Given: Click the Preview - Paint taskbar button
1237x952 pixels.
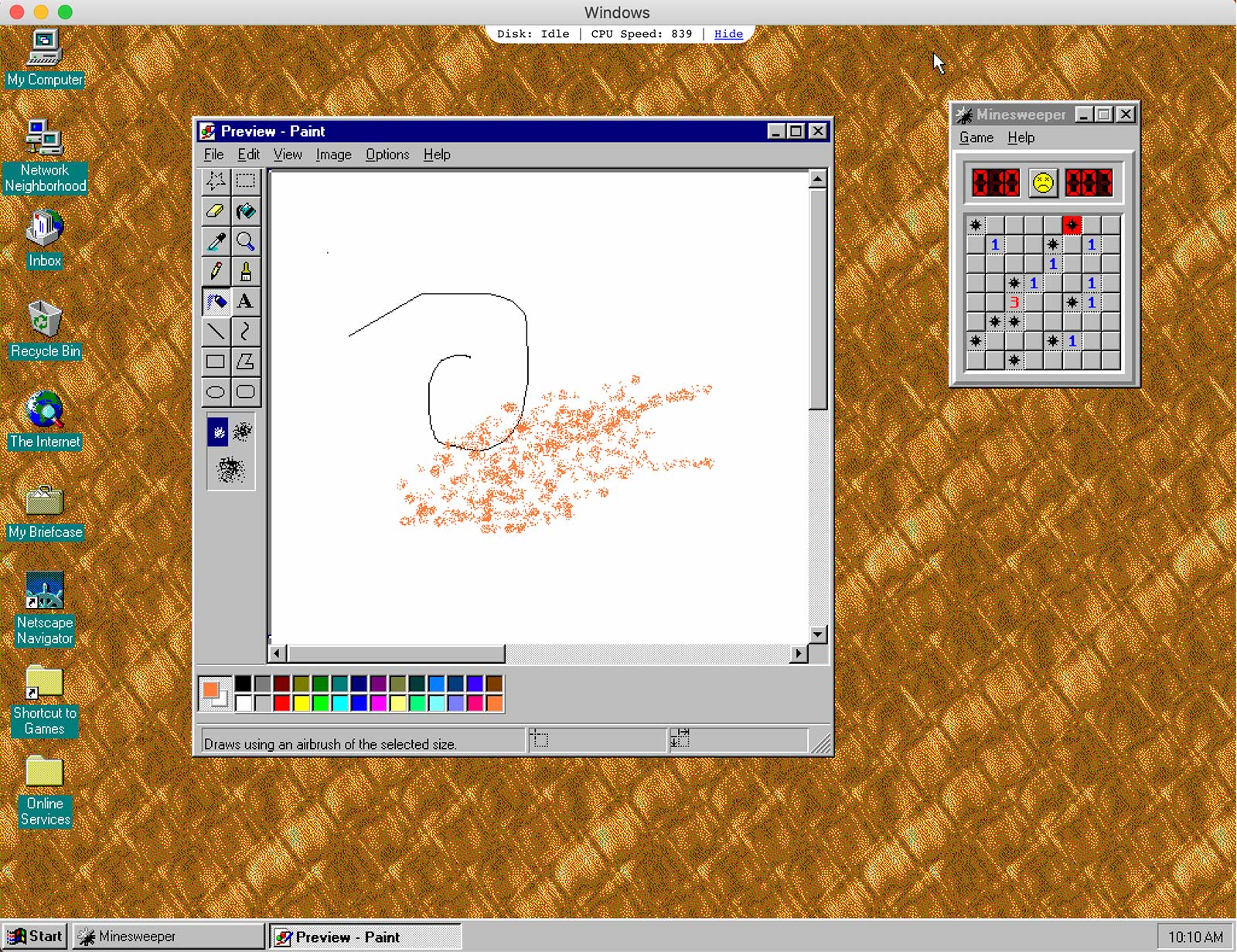Looking at the screenshot, I should (x=366, y=937).
